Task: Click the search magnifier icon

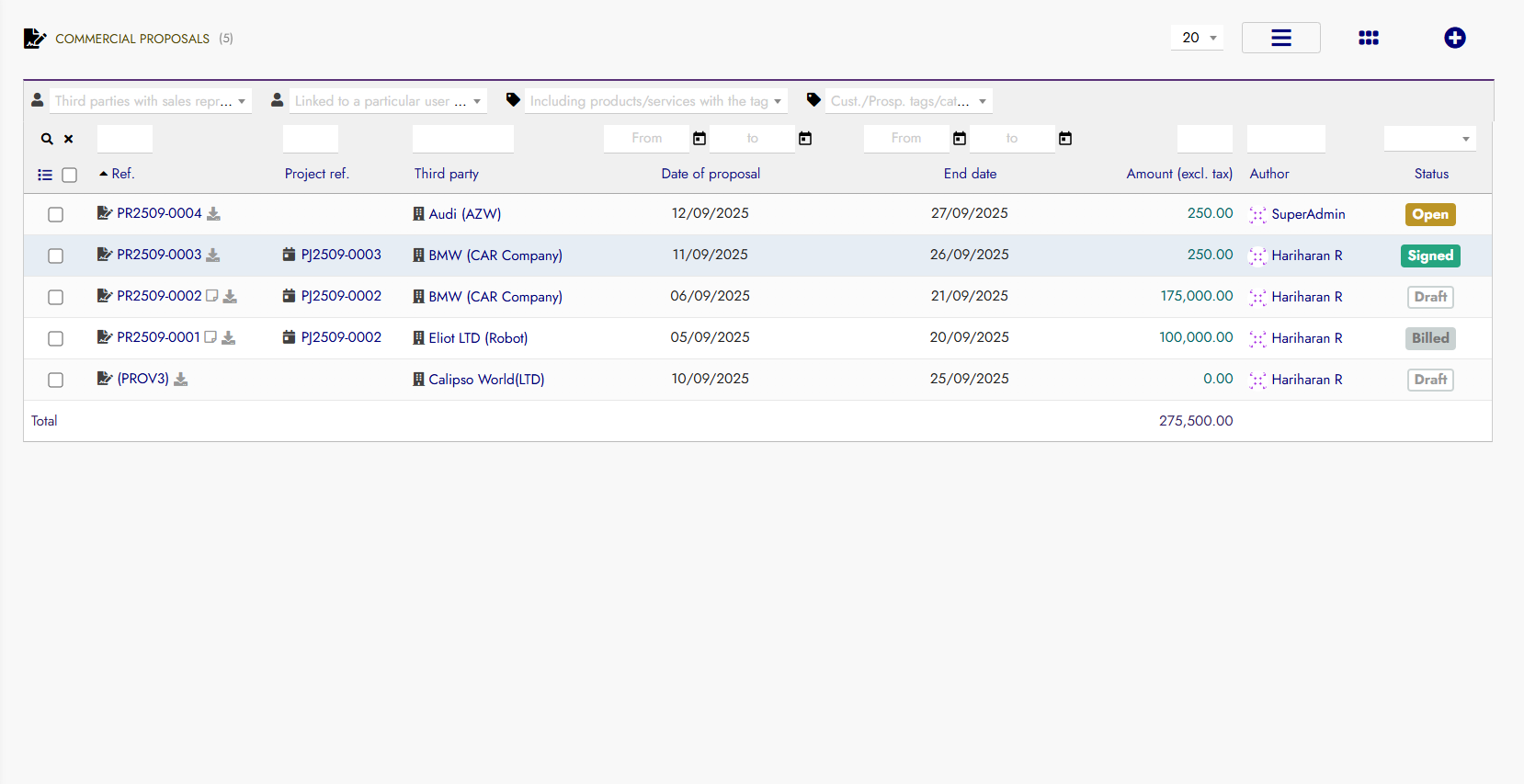Action: [47, 139]
